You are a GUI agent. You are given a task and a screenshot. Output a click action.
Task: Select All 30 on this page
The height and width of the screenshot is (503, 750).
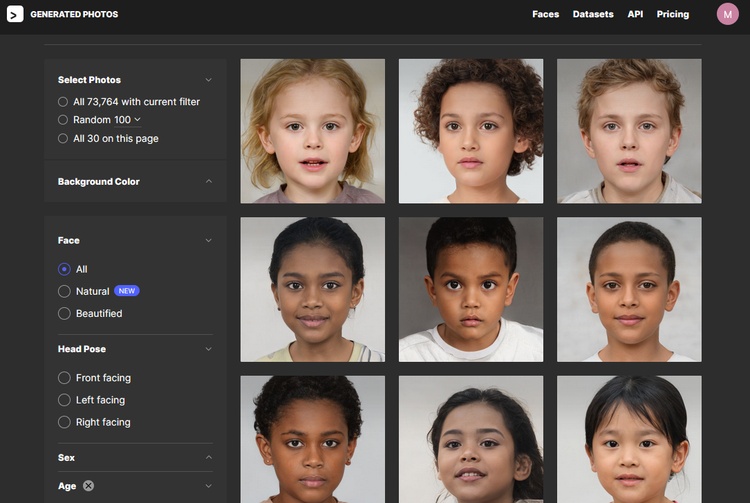[x=64, y=138]
